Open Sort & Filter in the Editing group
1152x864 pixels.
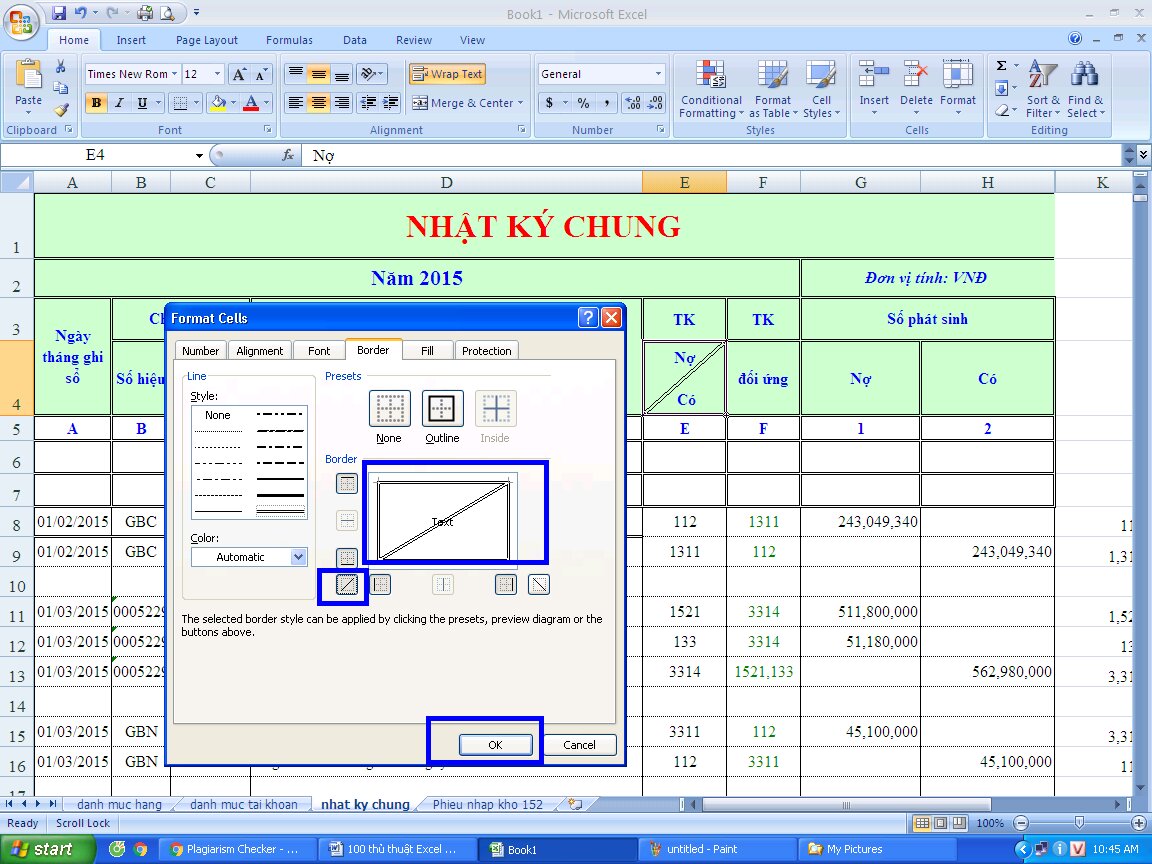tap(1041, 91)
